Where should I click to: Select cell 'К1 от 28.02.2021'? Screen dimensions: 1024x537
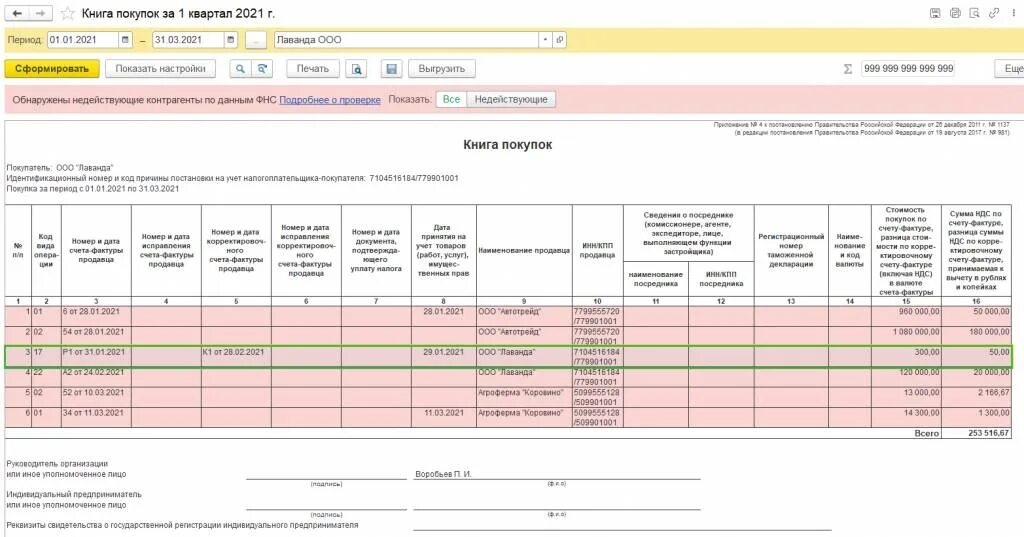coord(236,357)
